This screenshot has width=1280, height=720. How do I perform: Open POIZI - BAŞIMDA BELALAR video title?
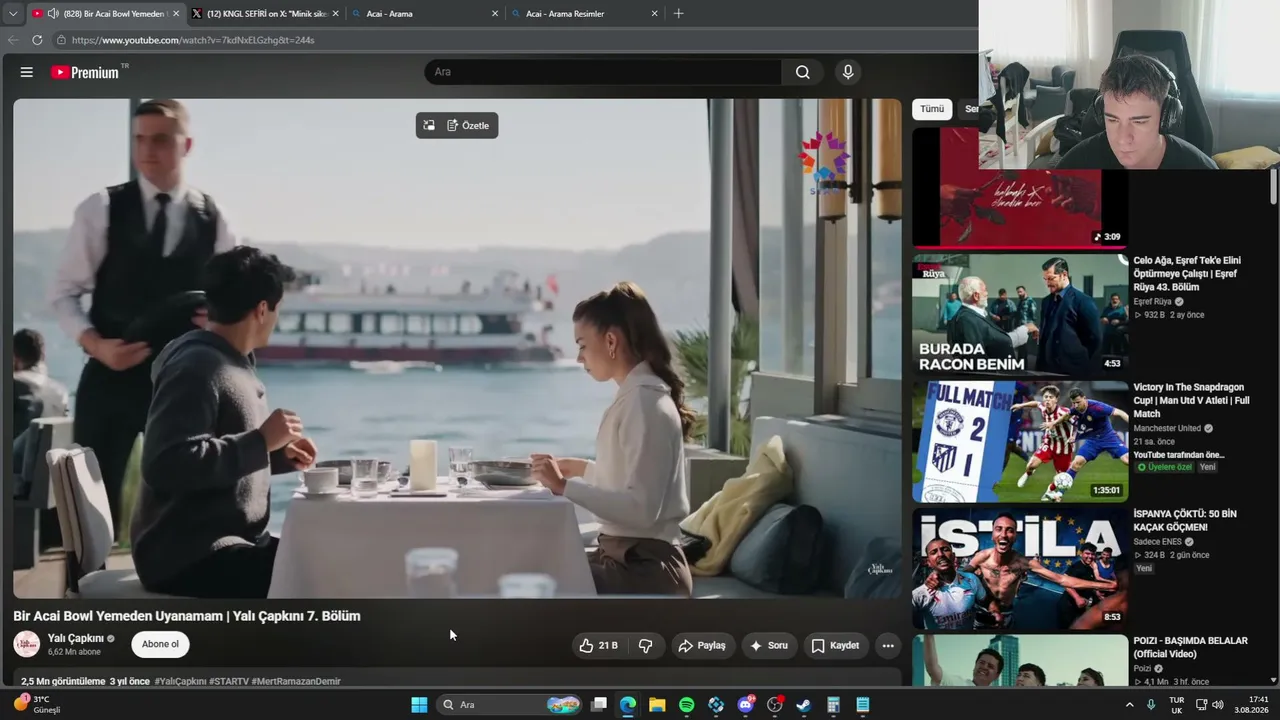1190,647
